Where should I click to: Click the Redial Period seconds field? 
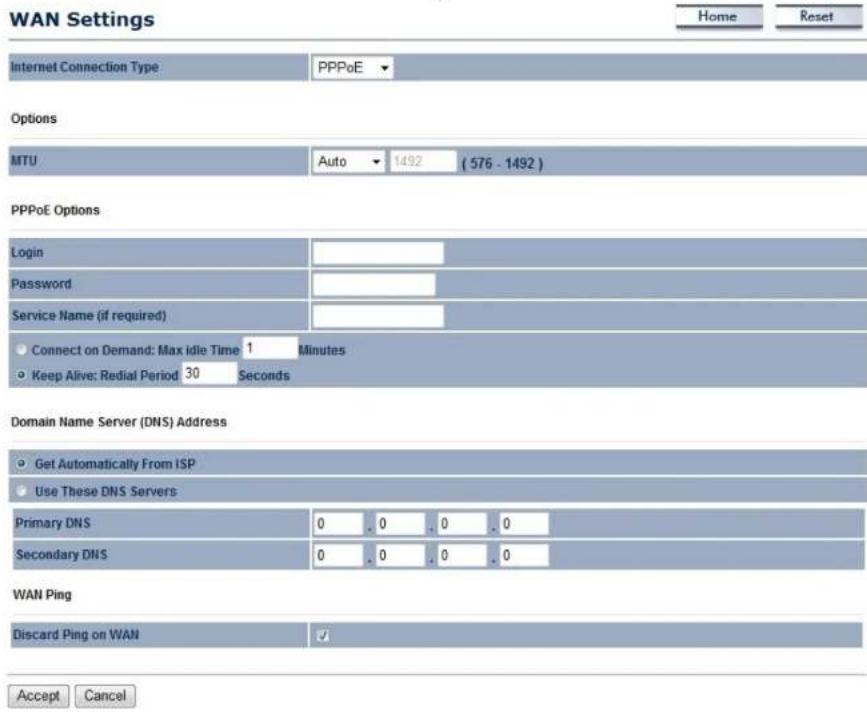209,373
